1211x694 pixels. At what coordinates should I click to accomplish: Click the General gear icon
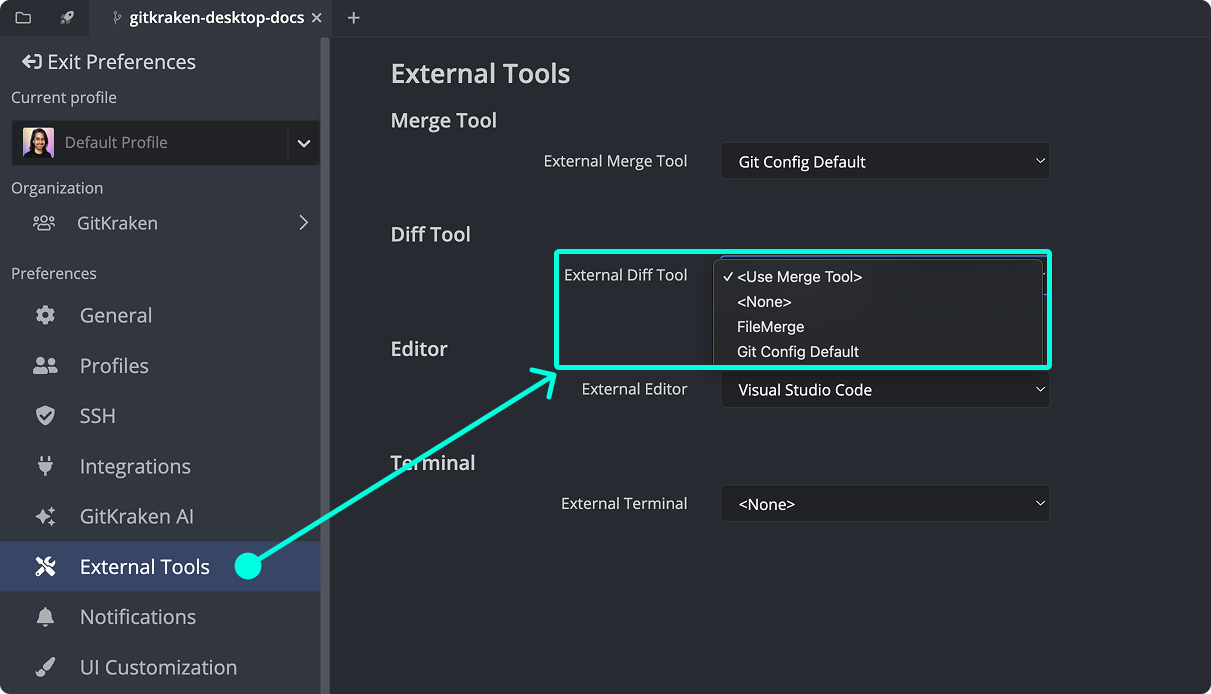45,315
